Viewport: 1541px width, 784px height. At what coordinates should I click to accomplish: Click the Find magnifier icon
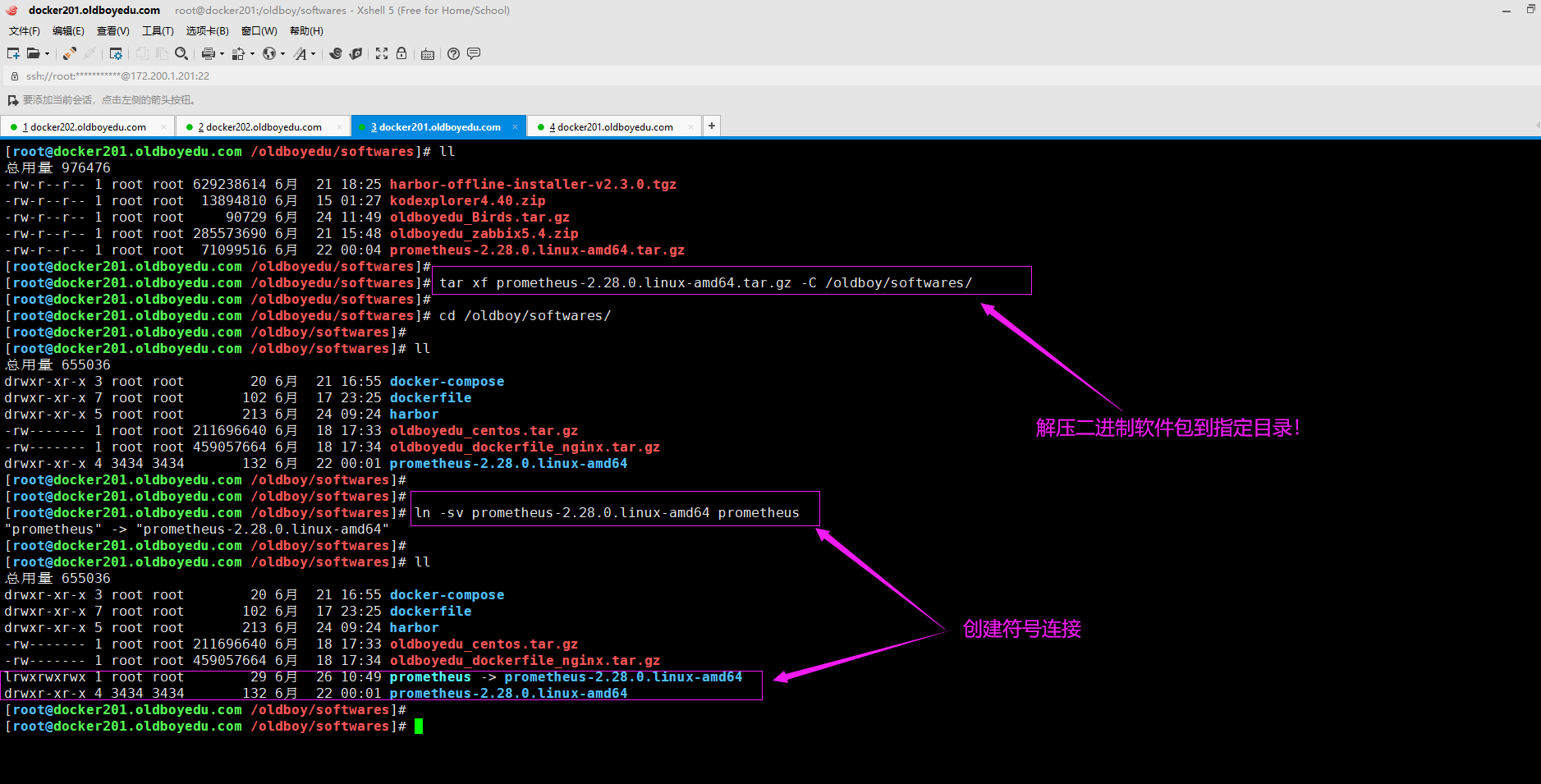[181, 53]
